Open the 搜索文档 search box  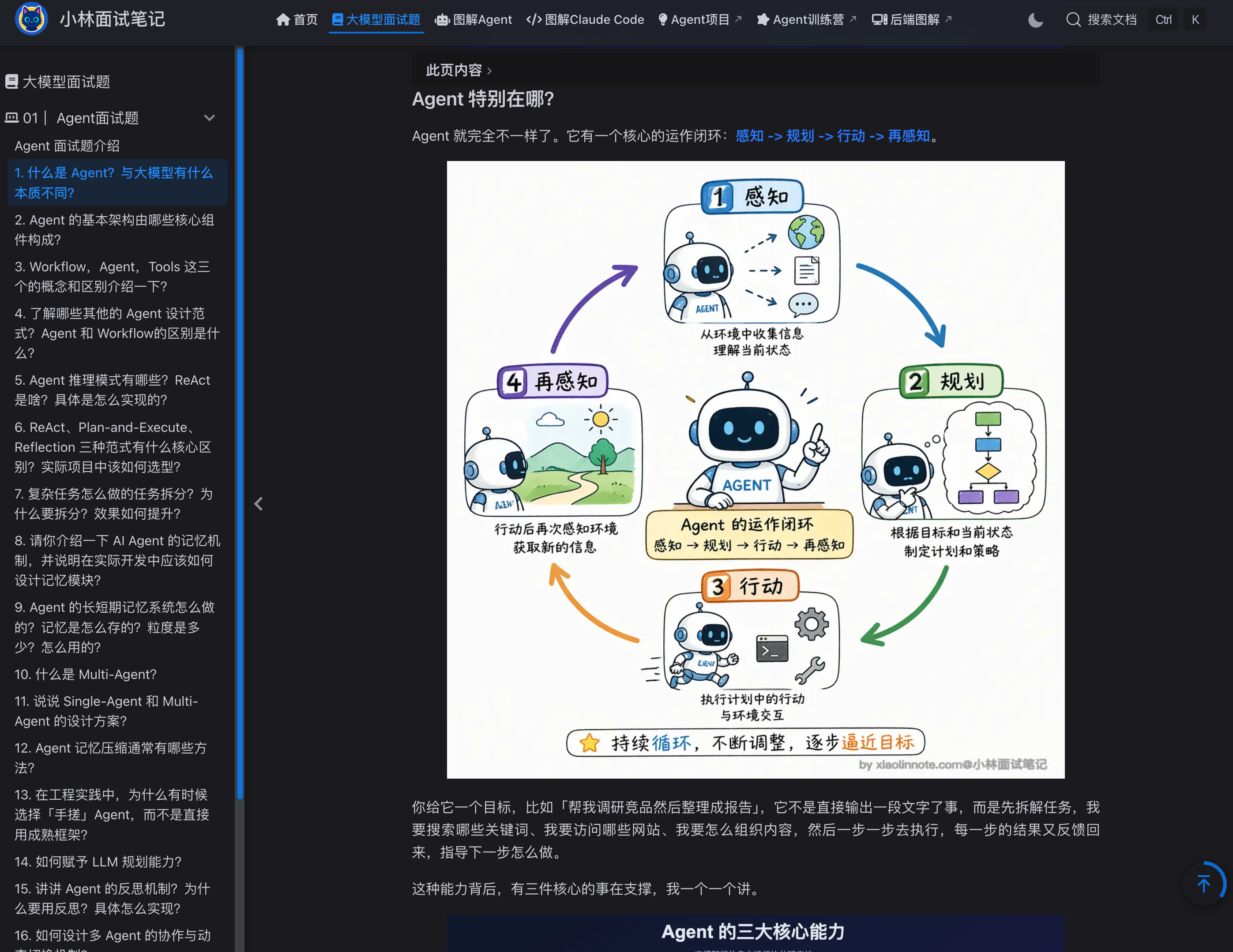tap(1135, 20)
